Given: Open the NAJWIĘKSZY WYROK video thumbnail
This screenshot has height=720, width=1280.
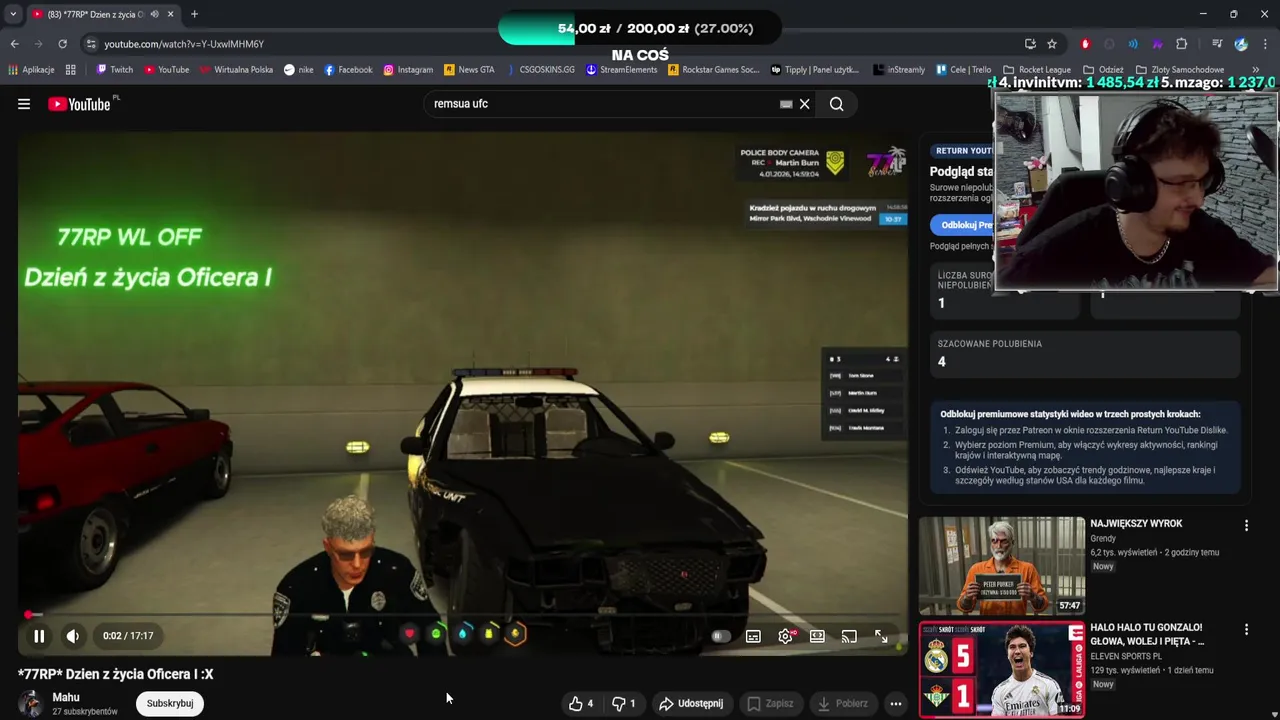Looking at the screenshot, I should pyautogui.click(x=1002, y=565).
